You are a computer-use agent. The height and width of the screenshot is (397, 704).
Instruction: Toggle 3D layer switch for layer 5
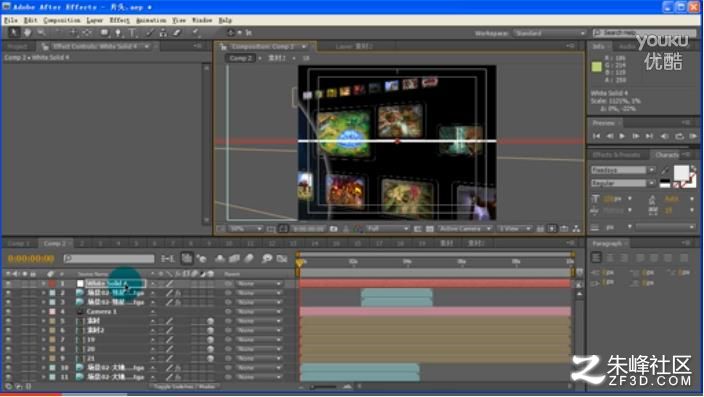[210, 321]
